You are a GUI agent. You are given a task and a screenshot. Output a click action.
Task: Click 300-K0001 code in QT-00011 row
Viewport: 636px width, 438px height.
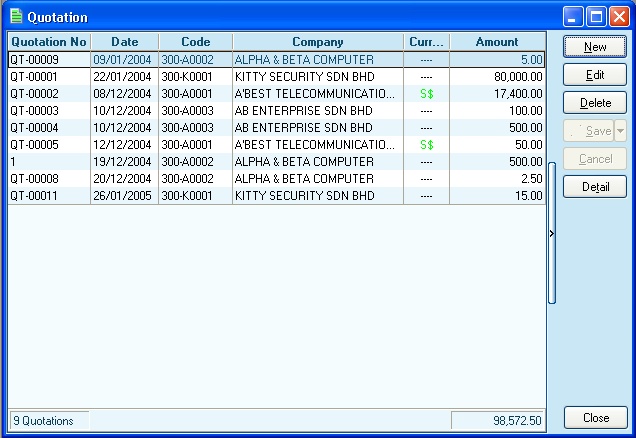pyautogui.click(x=187, y=196)
